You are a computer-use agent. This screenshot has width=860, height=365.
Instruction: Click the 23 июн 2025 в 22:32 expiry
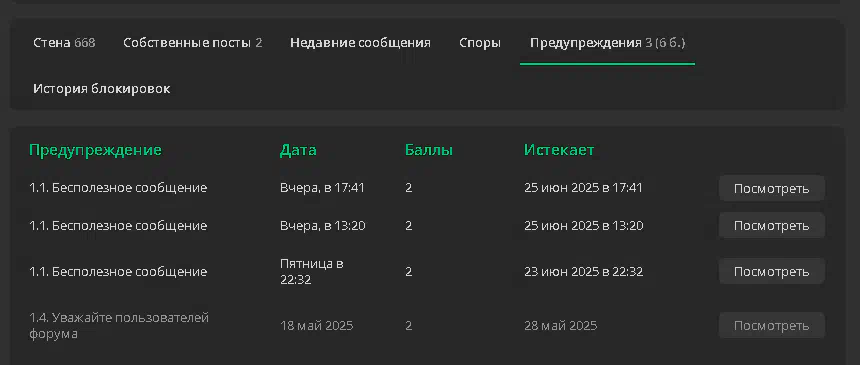coord(584,272)
